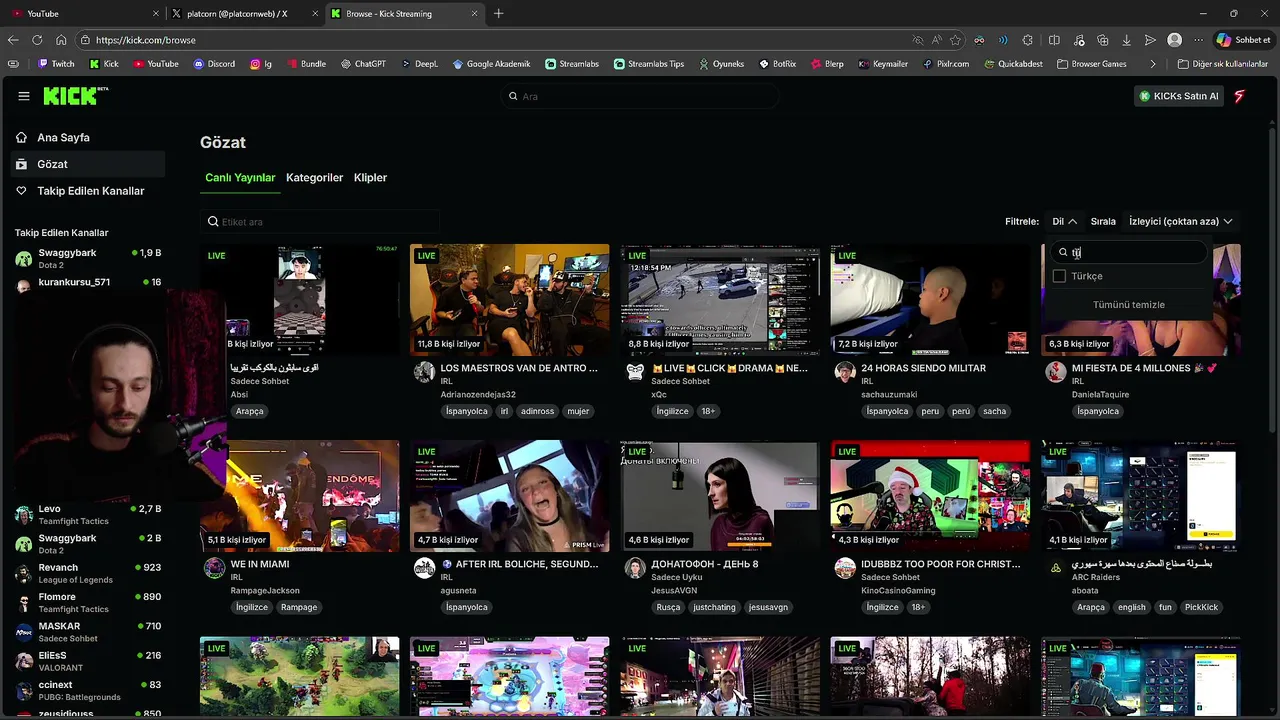The image size is (1280, 720).
Task: Switch to the Canlı Yayınlar tab
Action: click(x=240, y=178)
